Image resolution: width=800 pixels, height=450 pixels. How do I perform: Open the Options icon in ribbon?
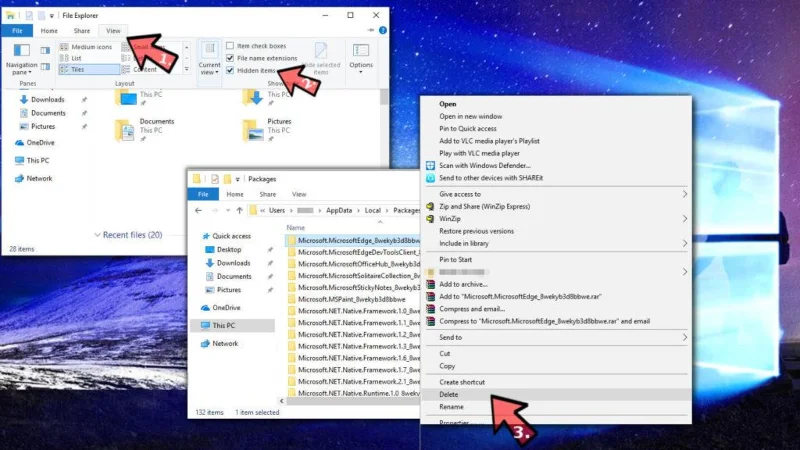pyautogui.click(x=361, y=51)
